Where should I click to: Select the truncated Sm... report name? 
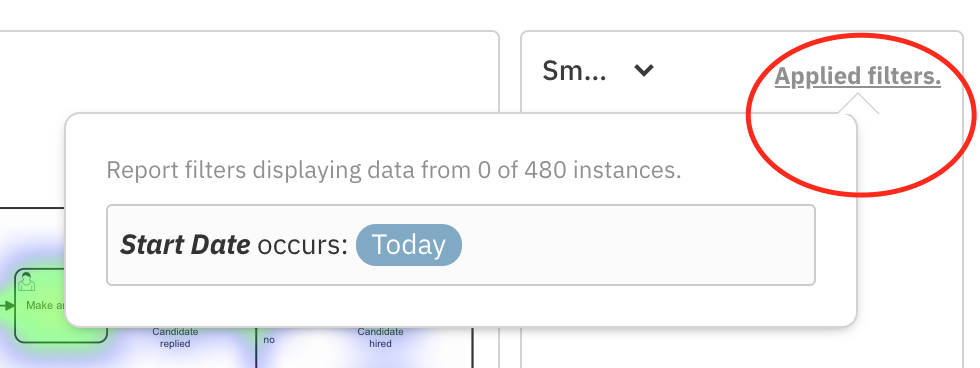(574, 71)
